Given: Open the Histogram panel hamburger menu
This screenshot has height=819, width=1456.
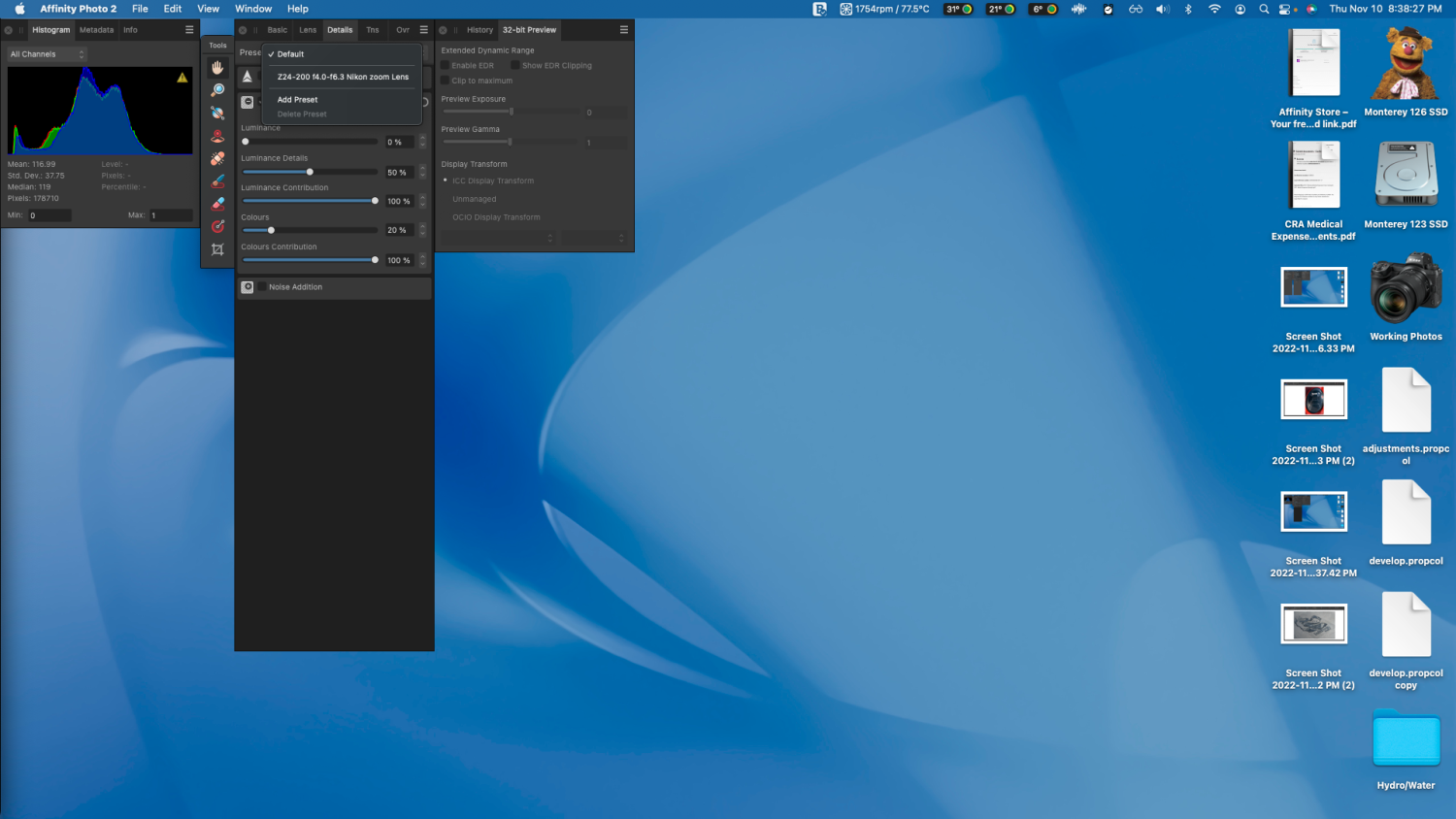Looking at the screenshot, I should click(x=189, y=30).
